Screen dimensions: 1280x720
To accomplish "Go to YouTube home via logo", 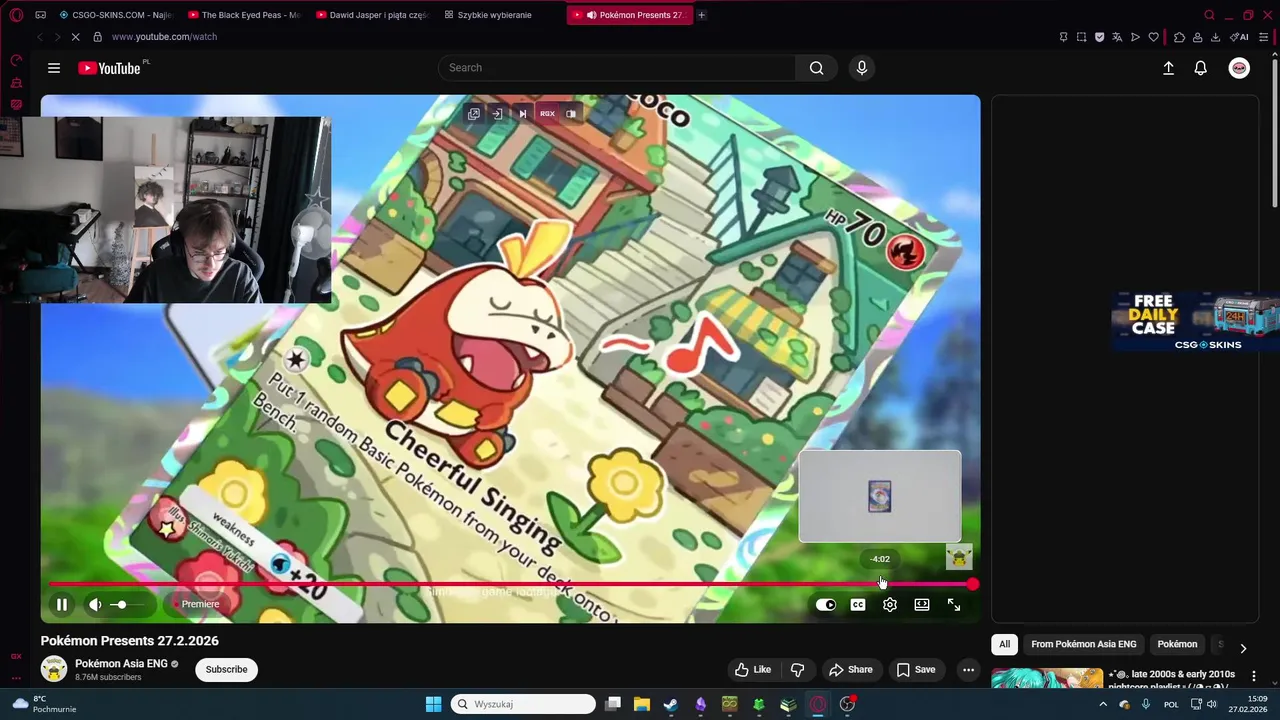I will click(110, 68).
